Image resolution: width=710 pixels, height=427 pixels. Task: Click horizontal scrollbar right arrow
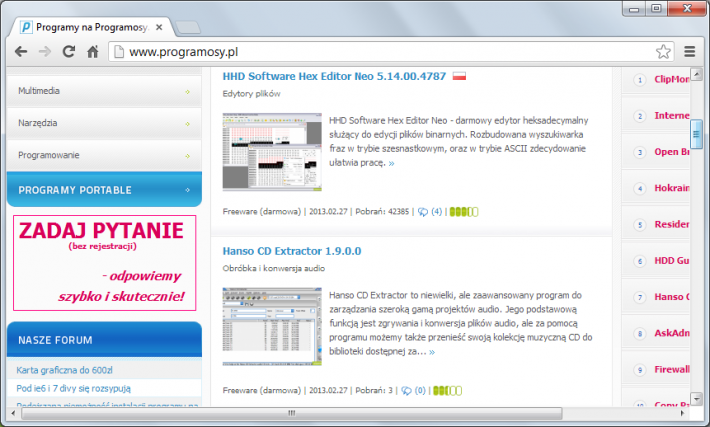682,413
